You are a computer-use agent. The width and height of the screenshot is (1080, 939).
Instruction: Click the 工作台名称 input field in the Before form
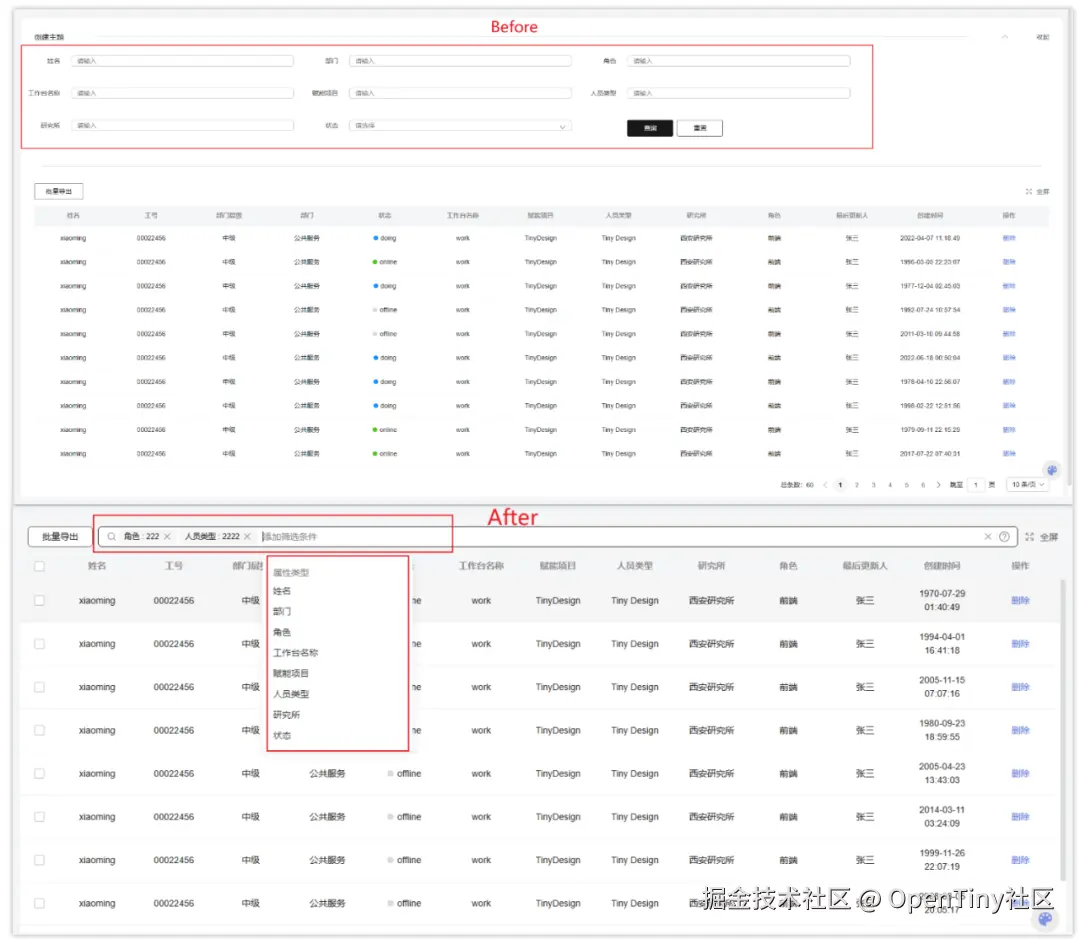[183, 93]
